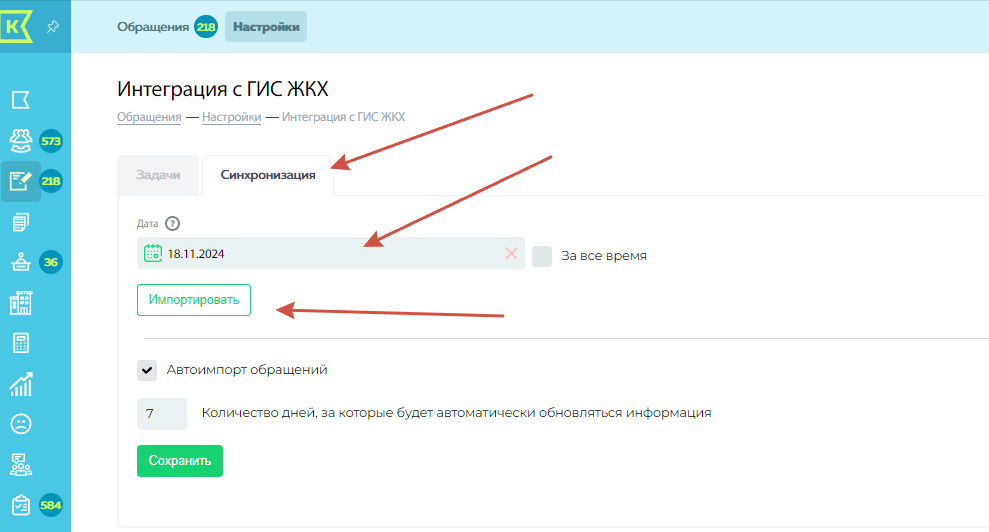Click the Количество дней description text
The height and width of the screenshot is (532, 989).
coord(456,413)
